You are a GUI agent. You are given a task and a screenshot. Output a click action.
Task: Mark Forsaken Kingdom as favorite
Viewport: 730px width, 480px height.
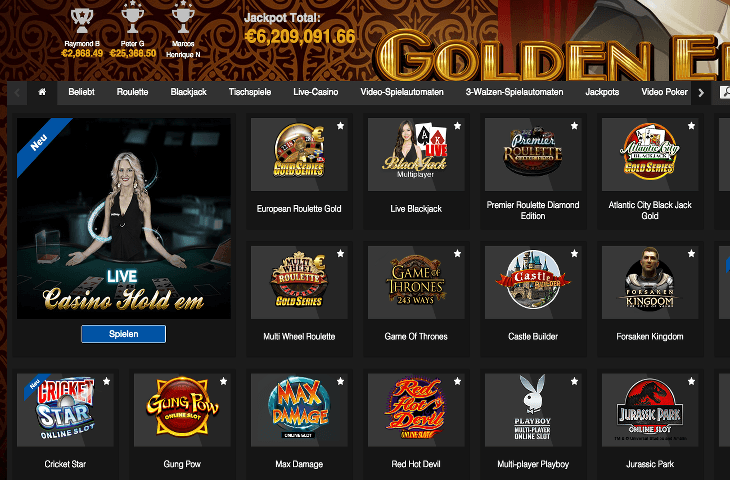tap(691, 253)
